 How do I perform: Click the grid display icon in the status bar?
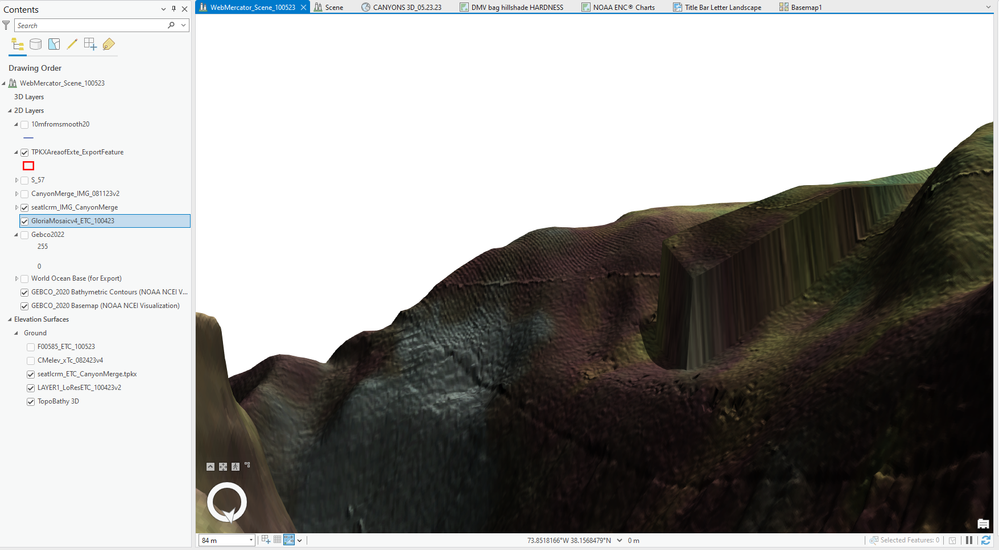pos(277,540)
